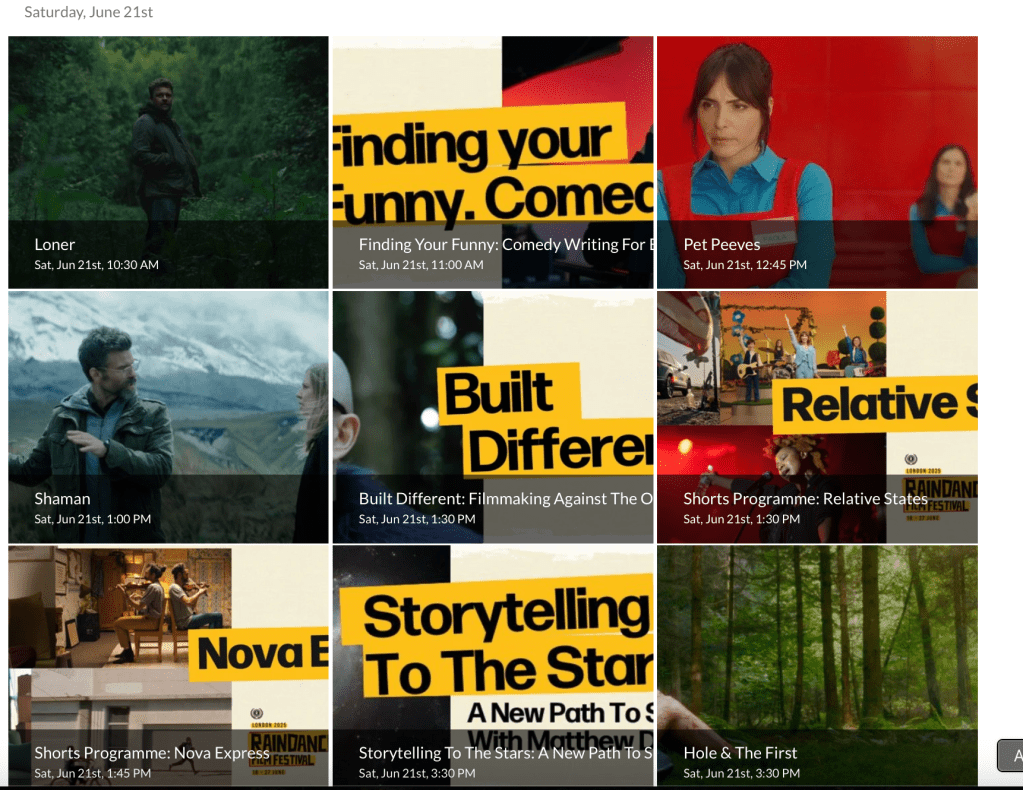Screen dimensions: 1023x790
Task: Select the Nova Express shorts card
Action: click(168, 665)
